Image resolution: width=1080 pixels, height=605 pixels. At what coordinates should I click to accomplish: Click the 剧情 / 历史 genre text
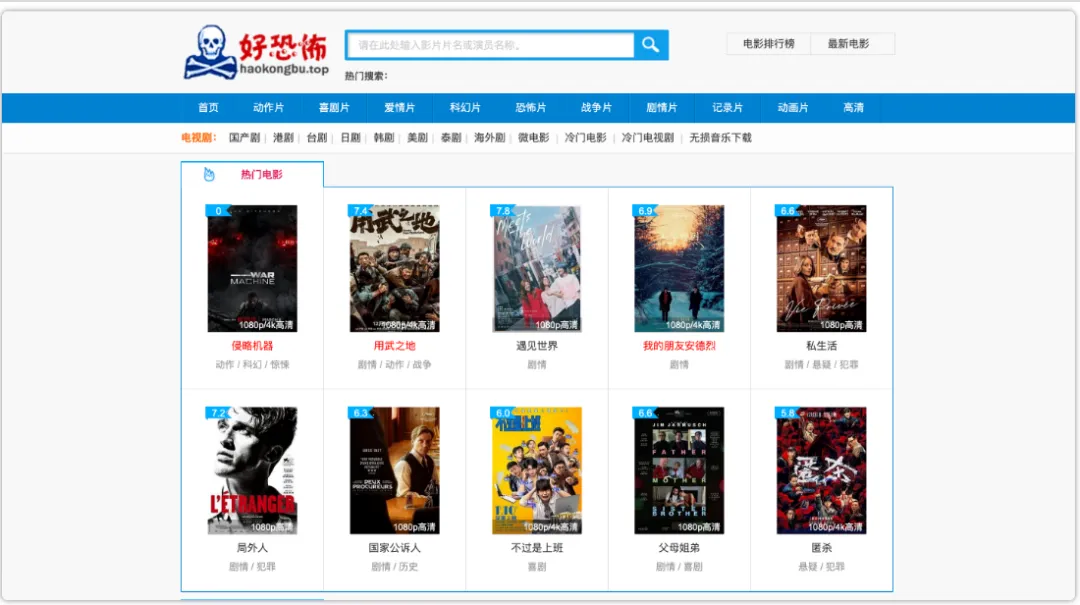click(395, 566)
